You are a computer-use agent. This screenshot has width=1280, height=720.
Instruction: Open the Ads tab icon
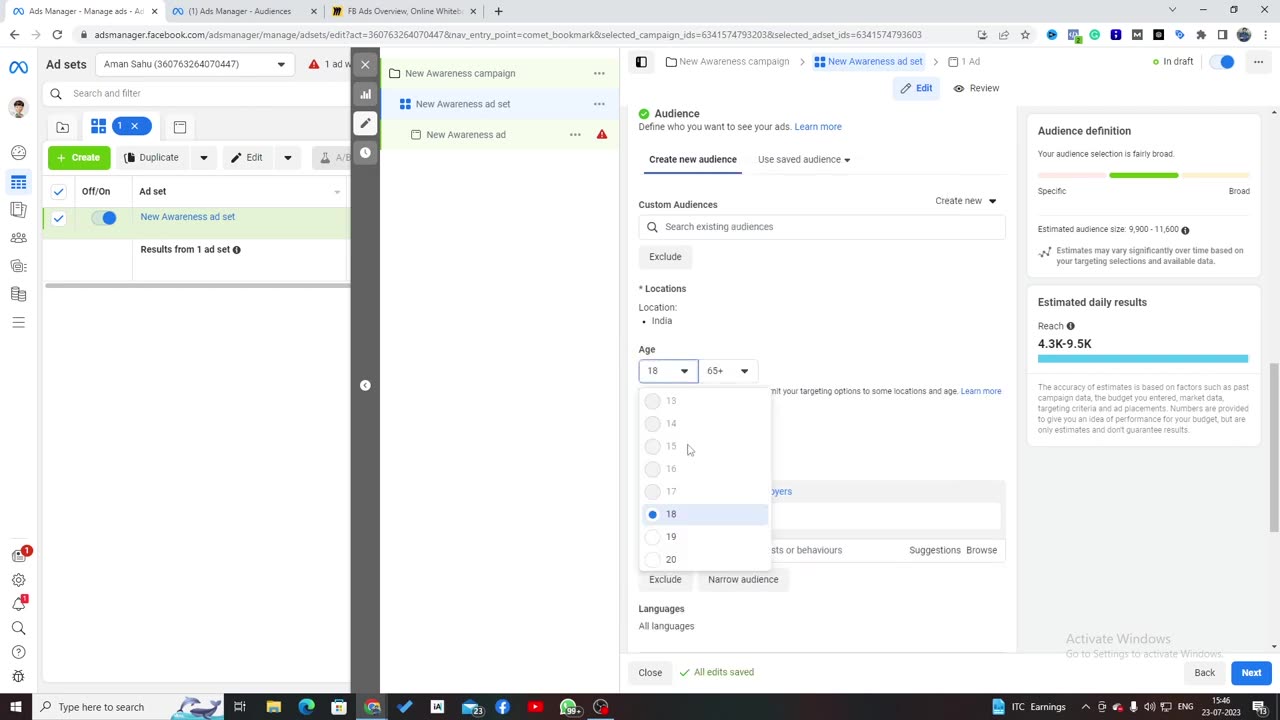(180, 127)
